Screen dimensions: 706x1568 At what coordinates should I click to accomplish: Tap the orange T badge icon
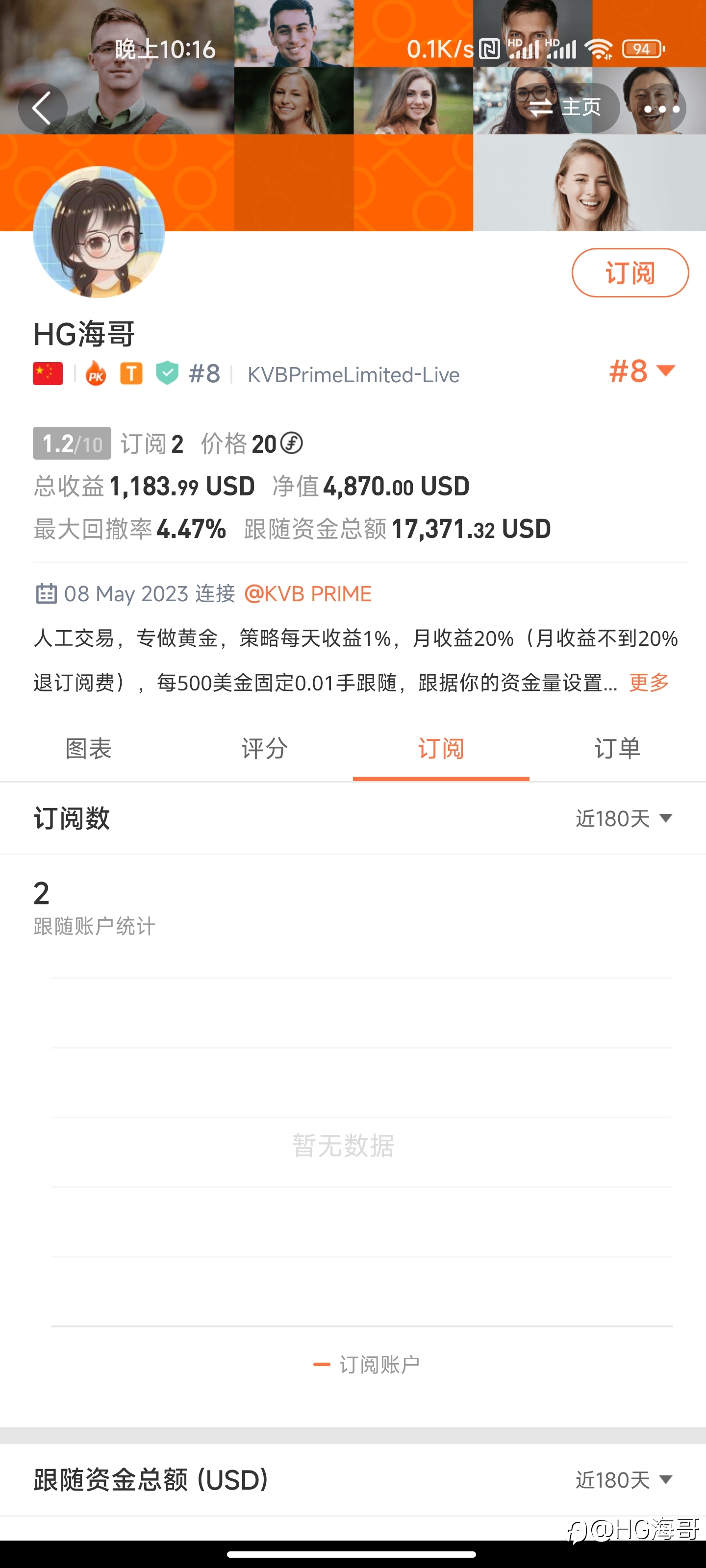pos(131,373)
